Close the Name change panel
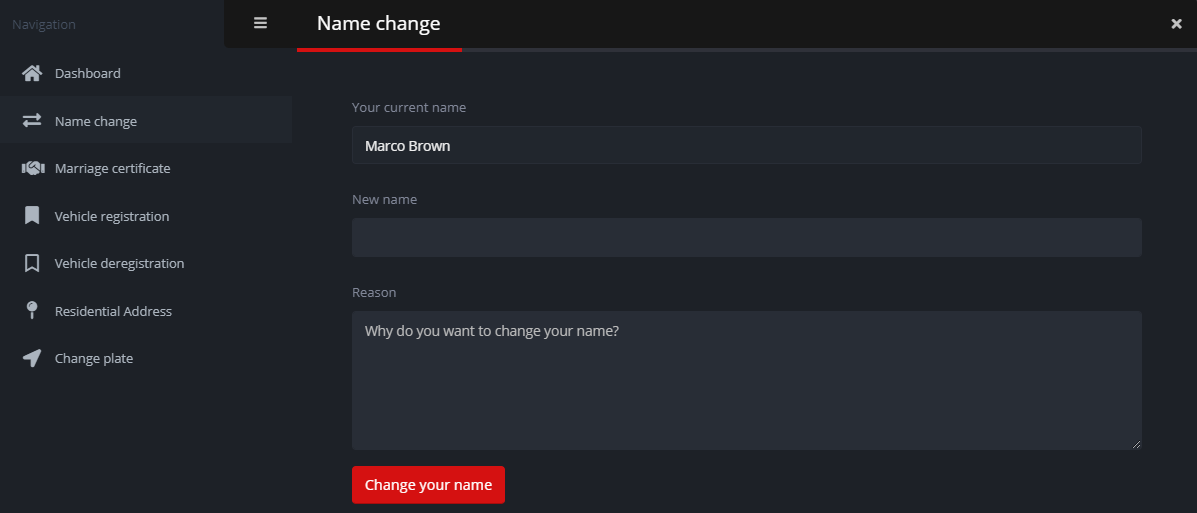This screenshot has width=1197, height=513. click(x=1176, y=24)
